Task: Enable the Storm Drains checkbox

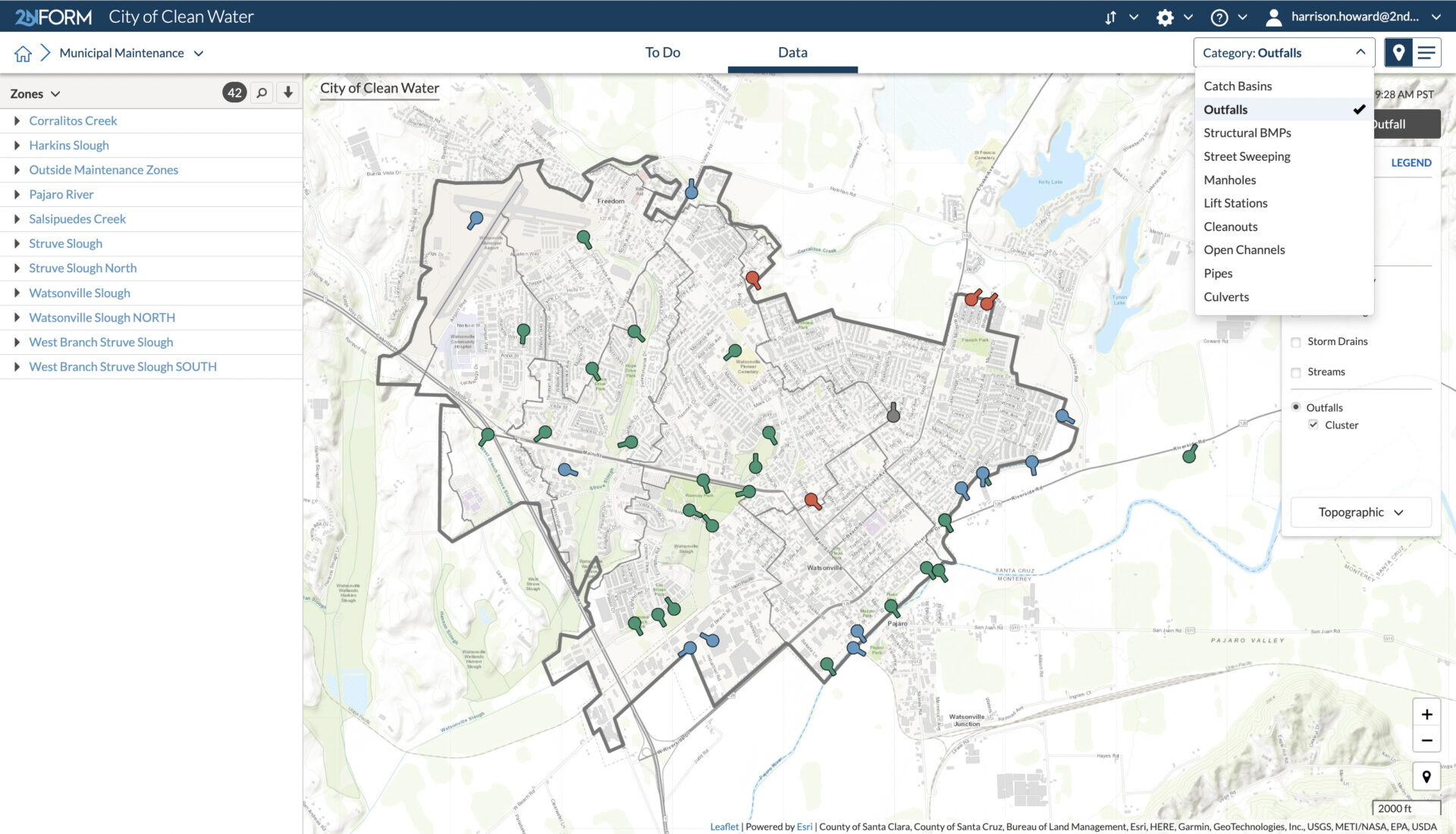Action: [x=1297, y=341]
